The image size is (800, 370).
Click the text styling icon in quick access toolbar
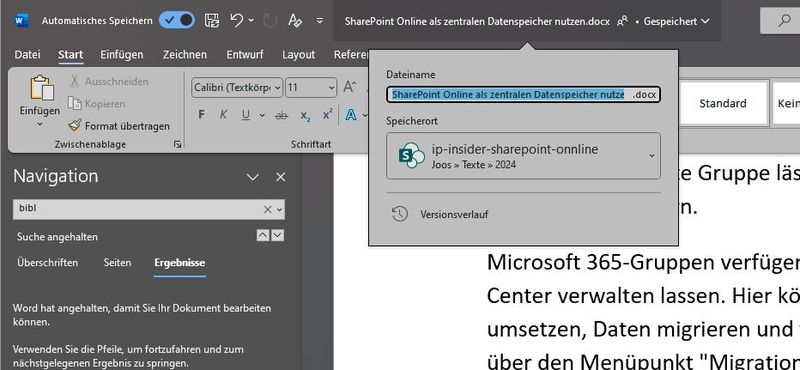(x=295, y=20)
